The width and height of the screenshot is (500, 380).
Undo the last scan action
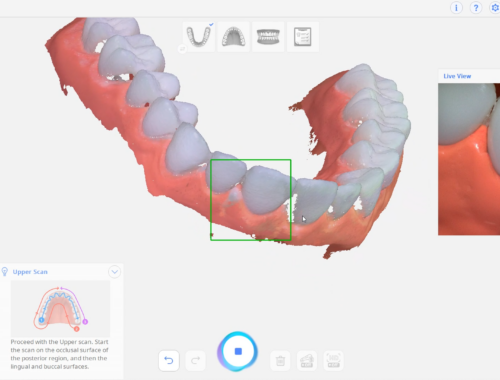[169, 360]
